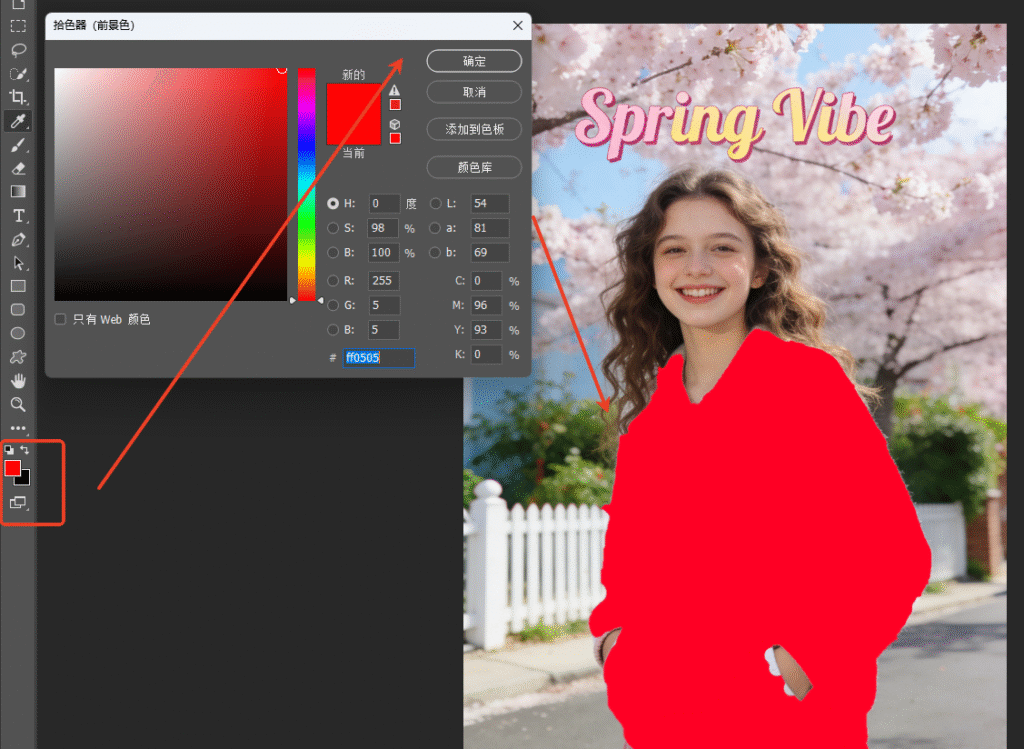Swap foreground and background colors icon
The image size is (1024, 749).
[25, 451]
